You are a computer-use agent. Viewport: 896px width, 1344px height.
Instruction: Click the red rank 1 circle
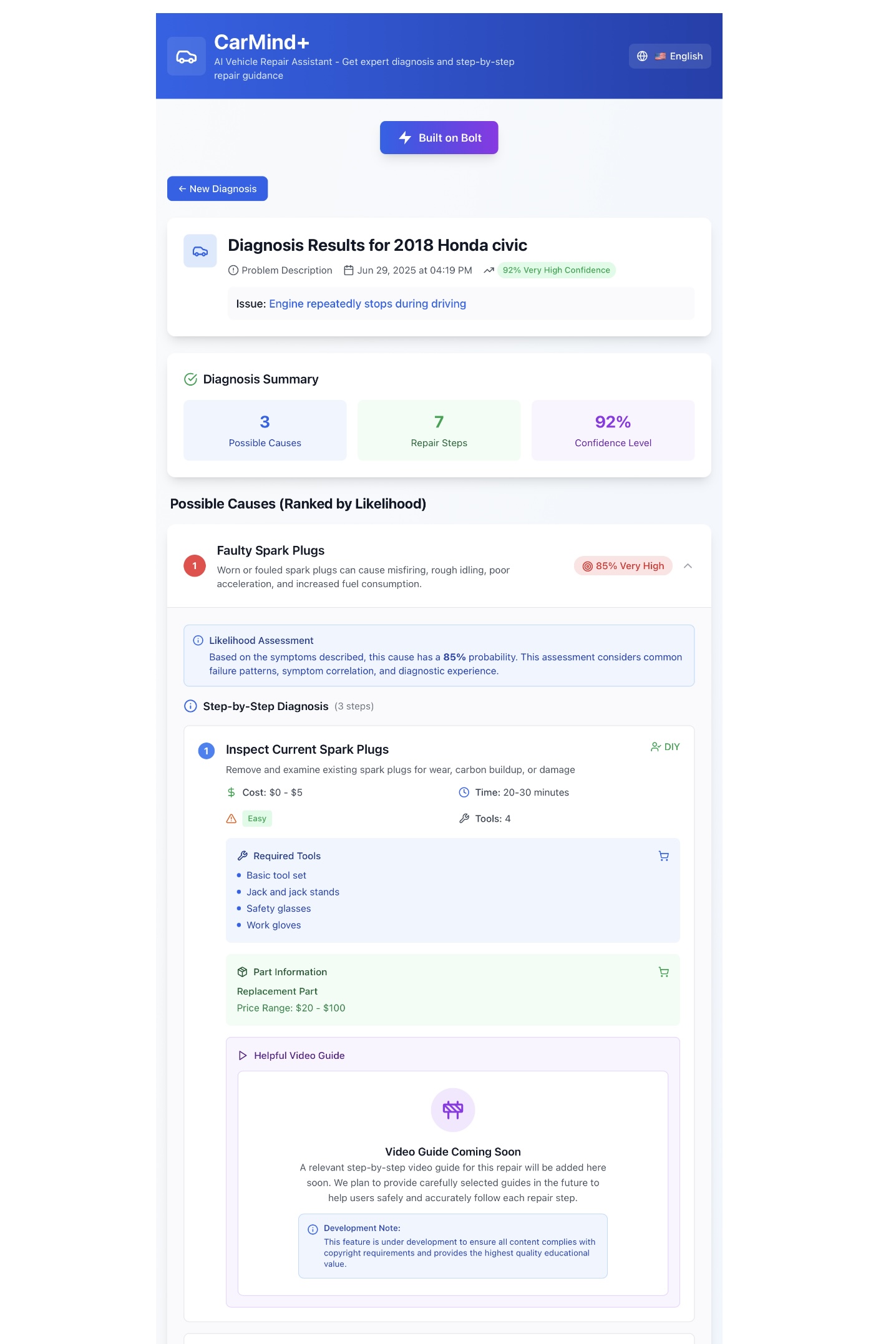(x=195, y=566)
